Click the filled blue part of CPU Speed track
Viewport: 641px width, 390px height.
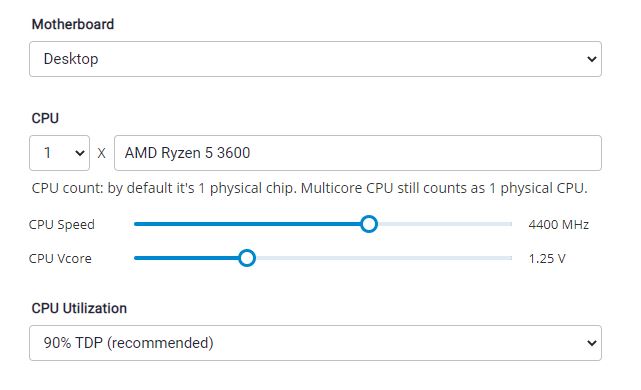[247, 224]
